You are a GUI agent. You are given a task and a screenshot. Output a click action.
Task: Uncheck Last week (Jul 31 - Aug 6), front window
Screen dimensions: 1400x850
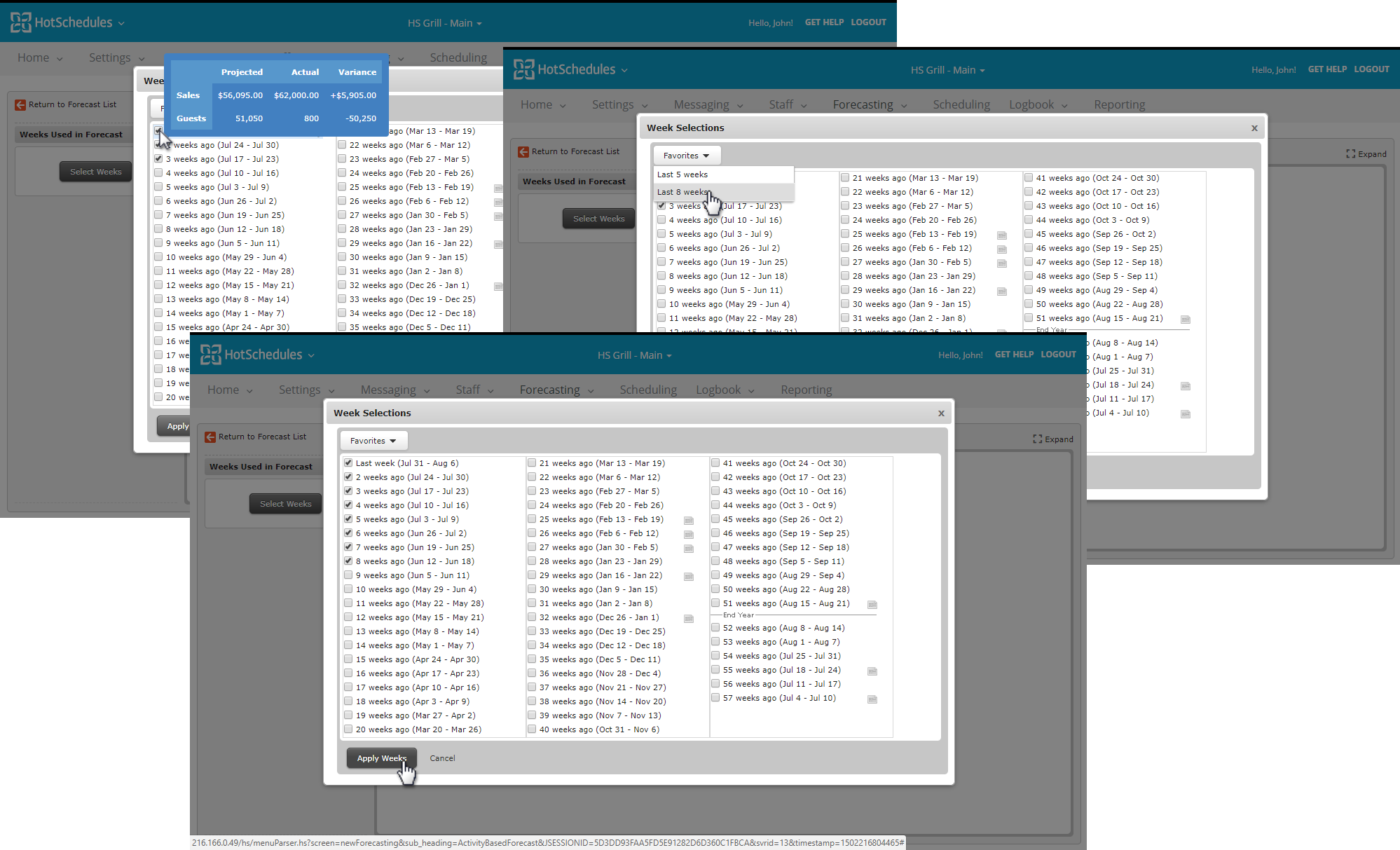tap(348, 462)
